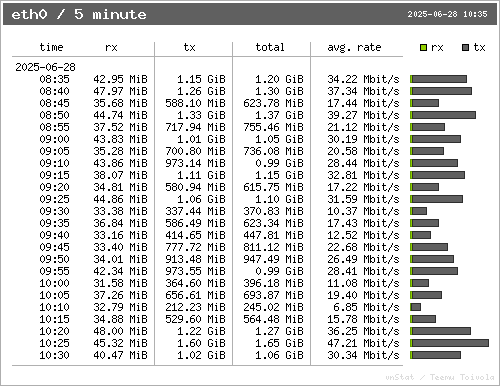The image size is (500, 386).
Task: Click the rx column header
Action: coord(111,47)
